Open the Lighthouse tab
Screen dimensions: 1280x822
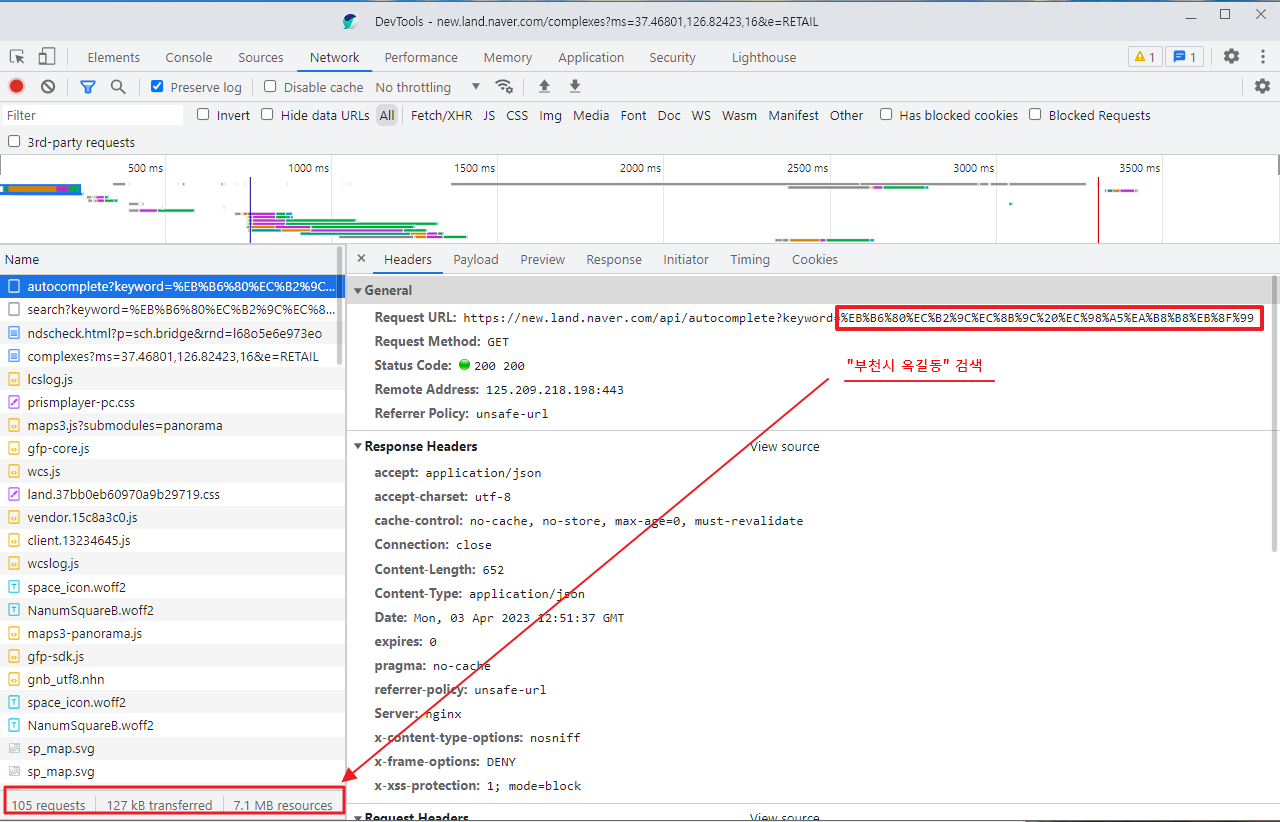(764, 57)
